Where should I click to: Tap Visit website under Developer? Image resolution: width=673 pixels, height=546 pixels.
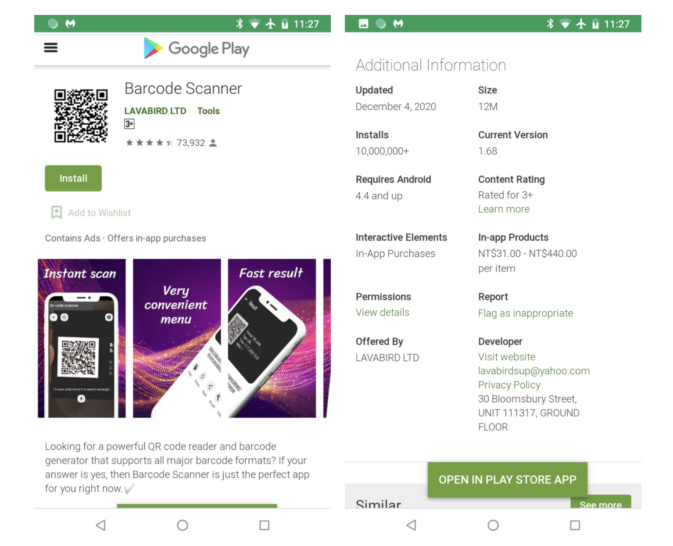coord(507,357)
